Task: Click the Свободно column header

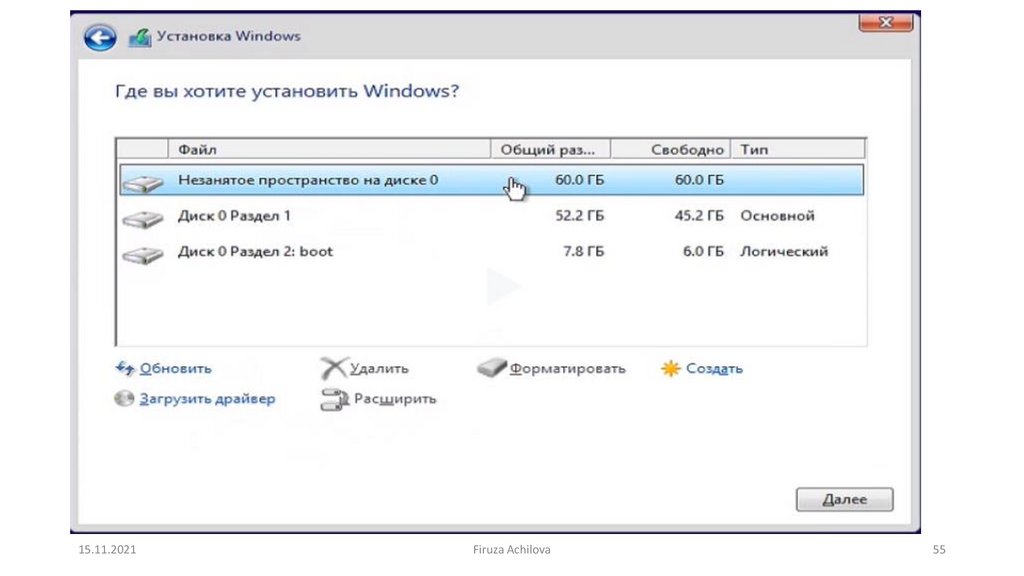Action: coord(672,150)
